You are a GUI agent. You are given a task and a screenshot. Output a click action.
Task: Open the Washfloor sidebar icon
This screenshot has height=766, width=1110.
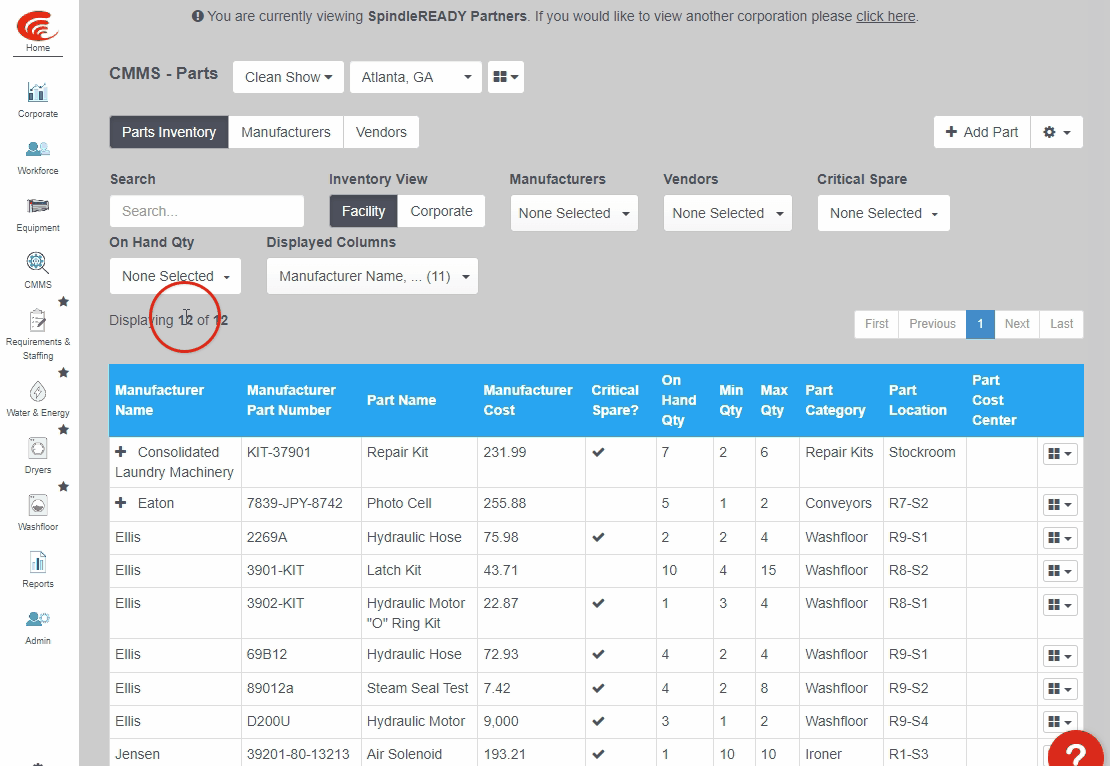[38, 505]
